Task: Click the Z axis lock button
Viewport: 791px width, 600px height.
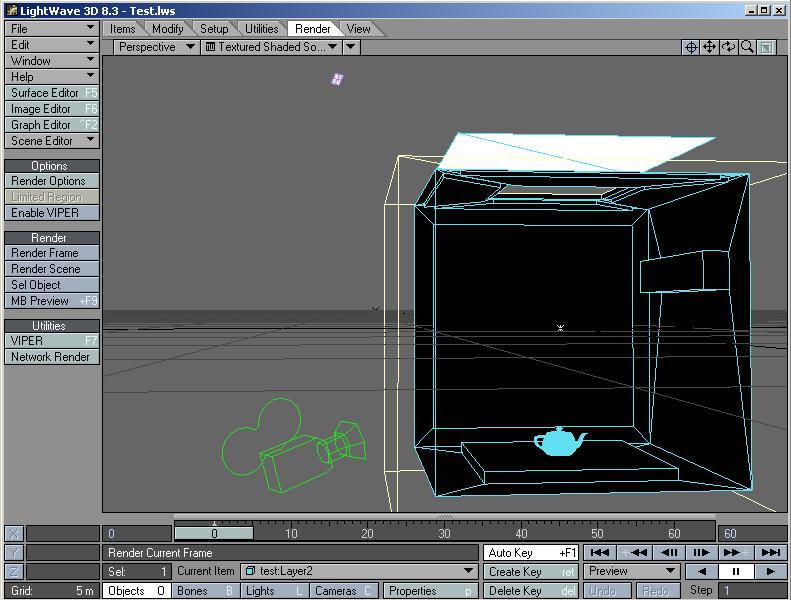Action: [14, 572]
